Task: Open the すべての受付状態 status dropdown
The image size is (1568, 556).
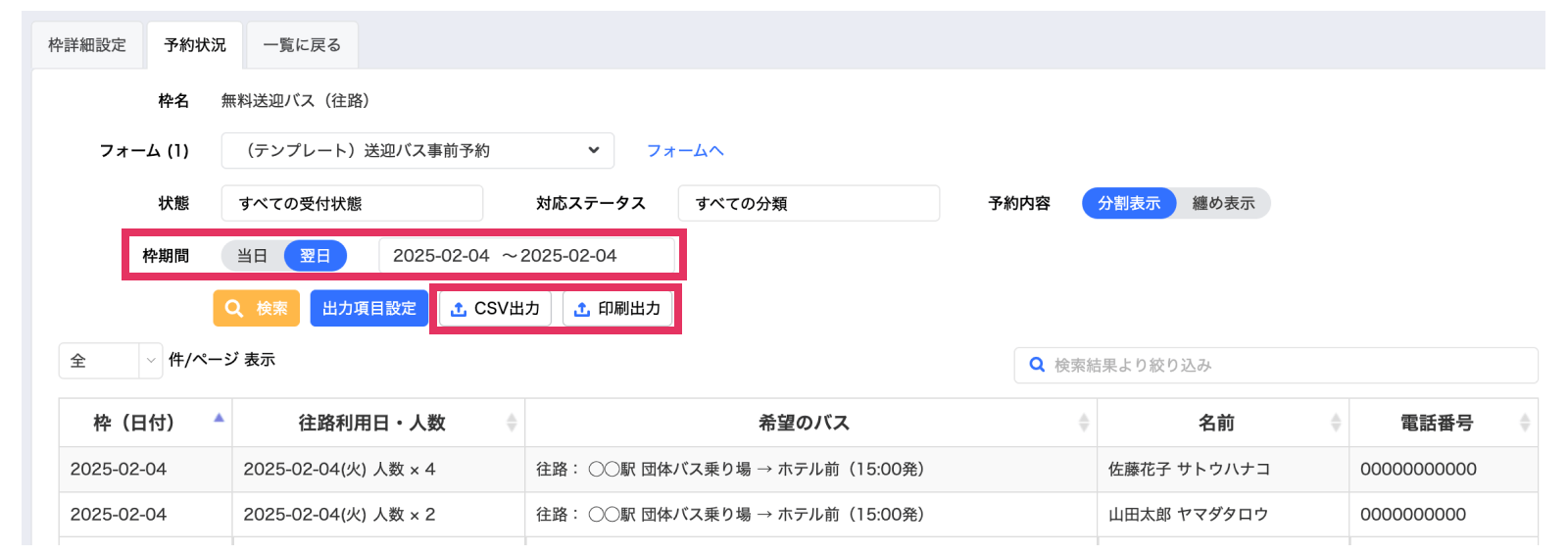Action: coord(352,203)
